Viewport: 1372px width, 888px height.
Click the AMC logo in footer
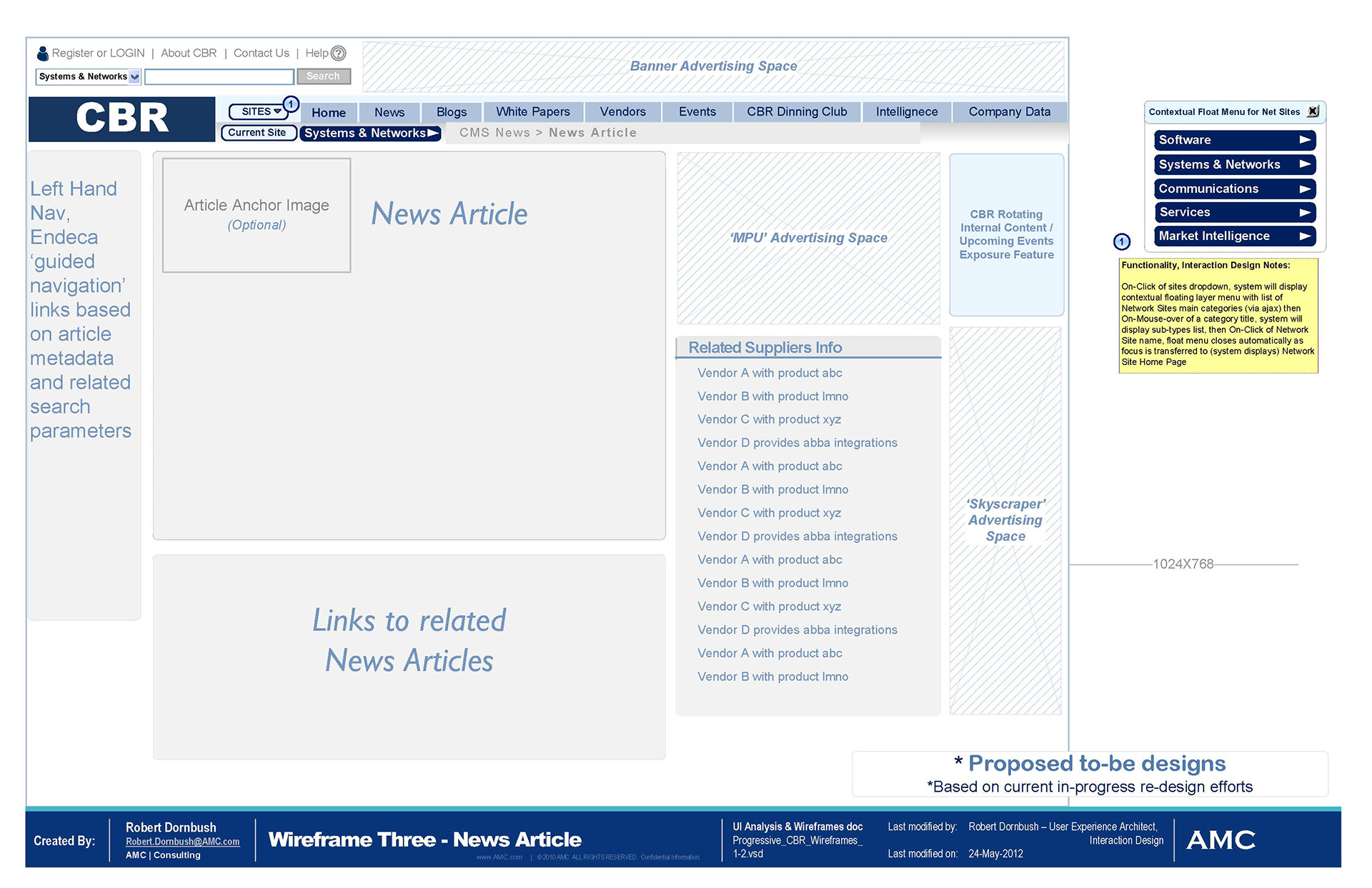click(1221, 840)
